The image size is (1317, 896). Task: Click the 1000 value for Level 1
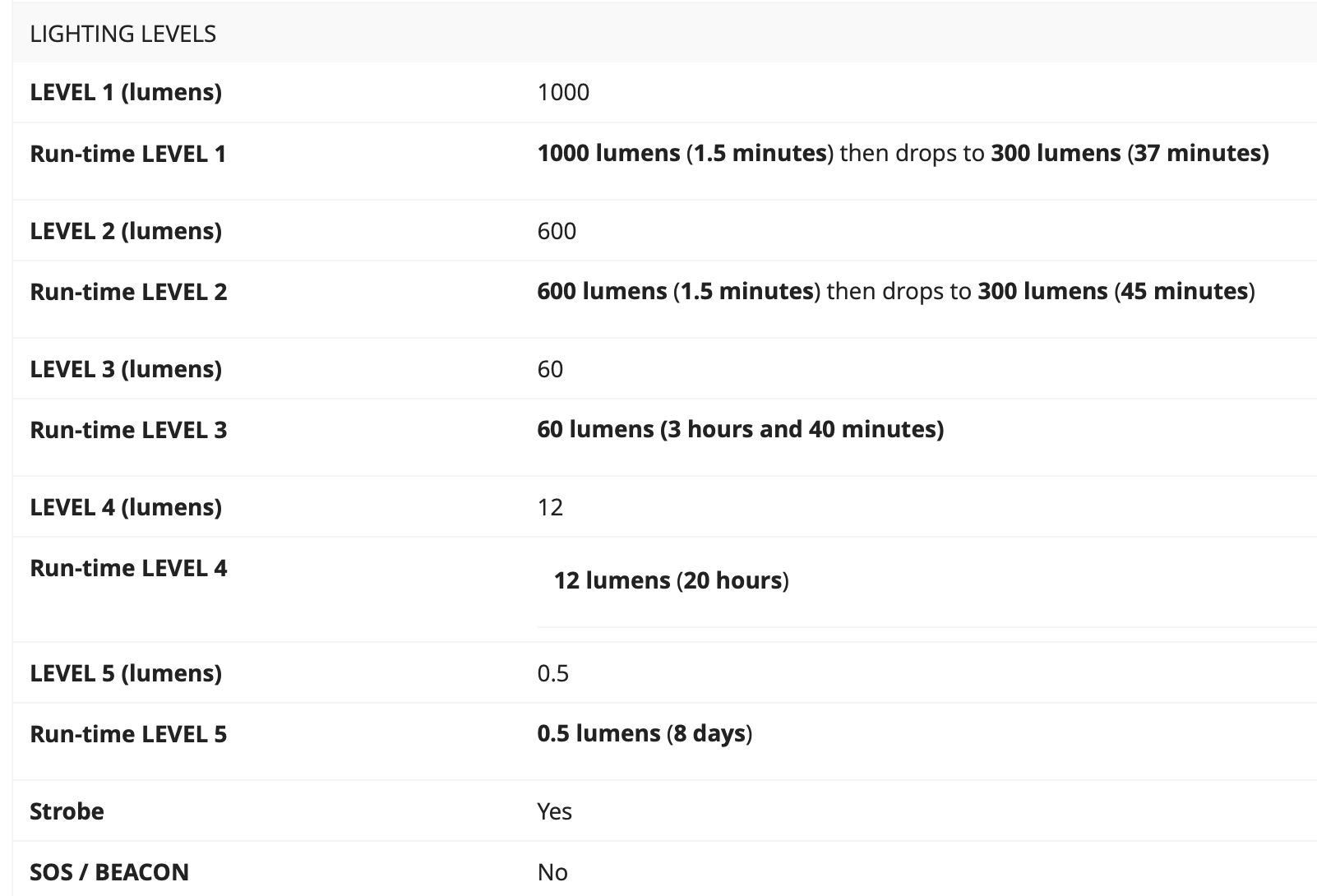tap(563, 92)
